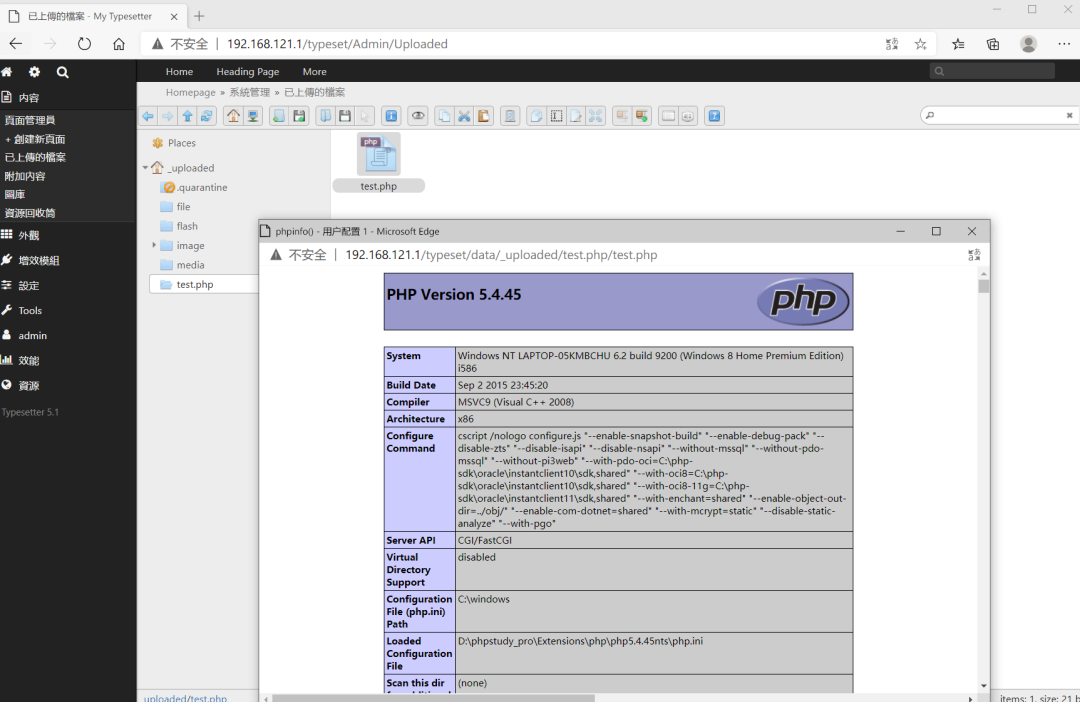Click the eye preview icon
The image size is (1080, 702).
[418, 116]
